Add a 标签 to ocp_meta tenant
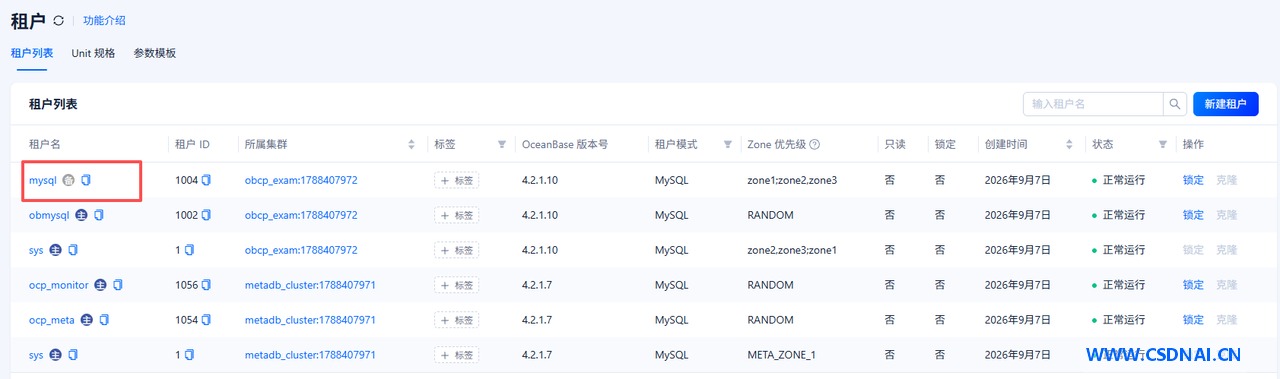Viewport: 1280px width, 379px height. click(456, 320)
